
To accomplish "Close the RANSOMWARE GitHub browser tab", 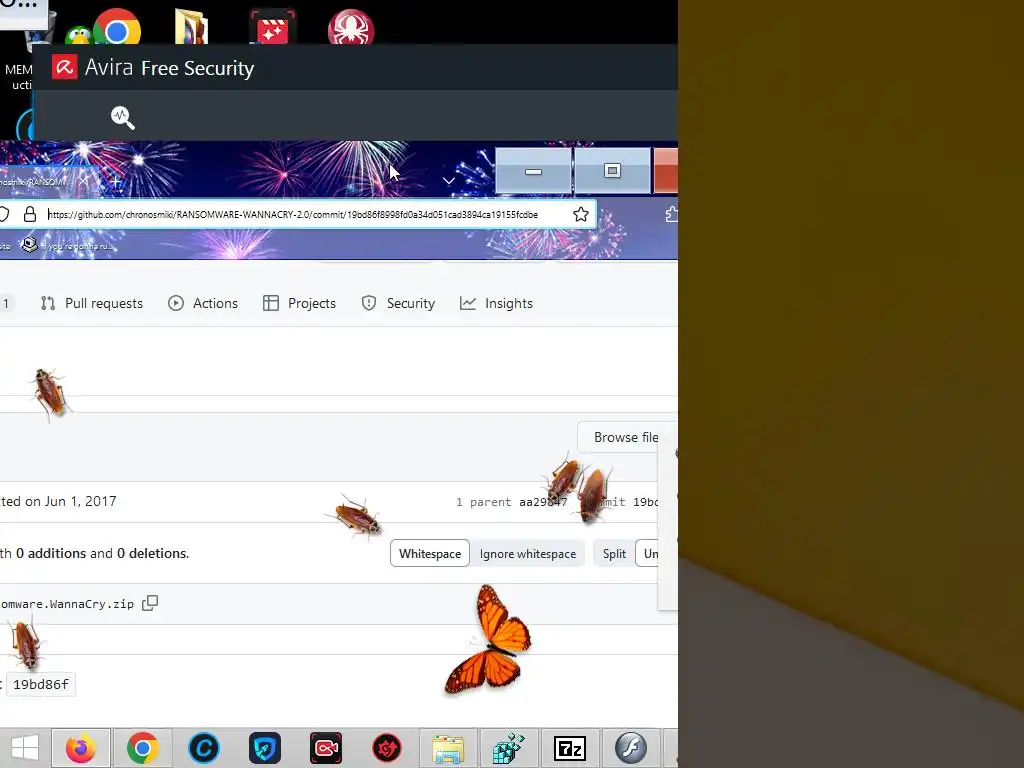I will click(84, 182).
